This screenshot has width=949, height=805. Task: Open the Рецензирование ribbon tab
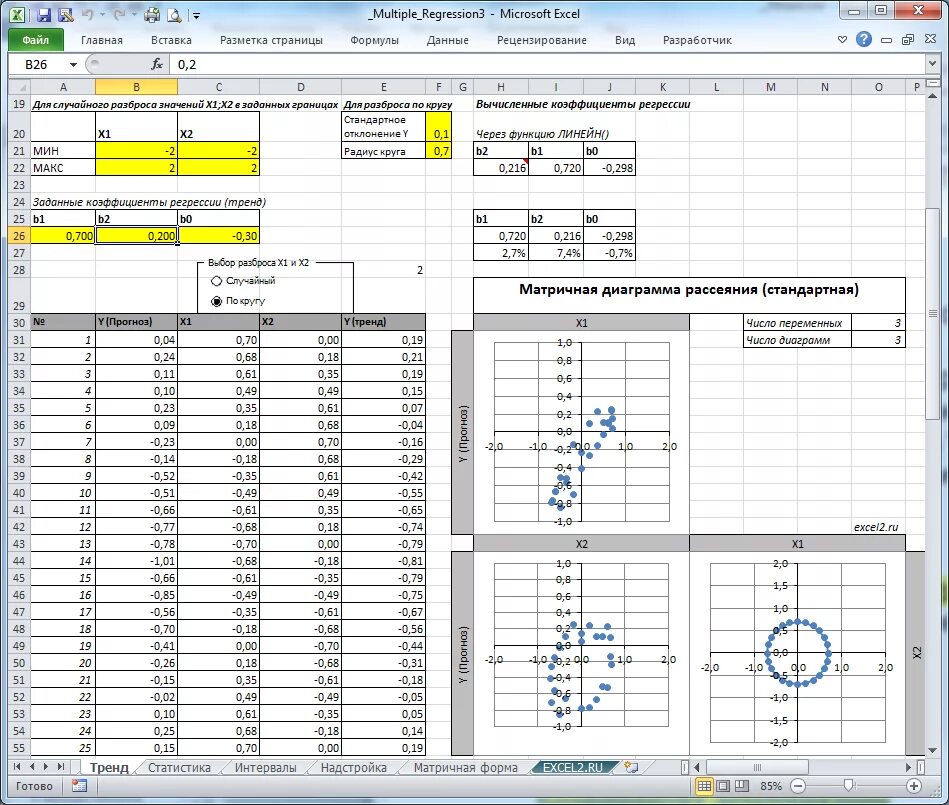pyautogui.click(x=542, y=40)
